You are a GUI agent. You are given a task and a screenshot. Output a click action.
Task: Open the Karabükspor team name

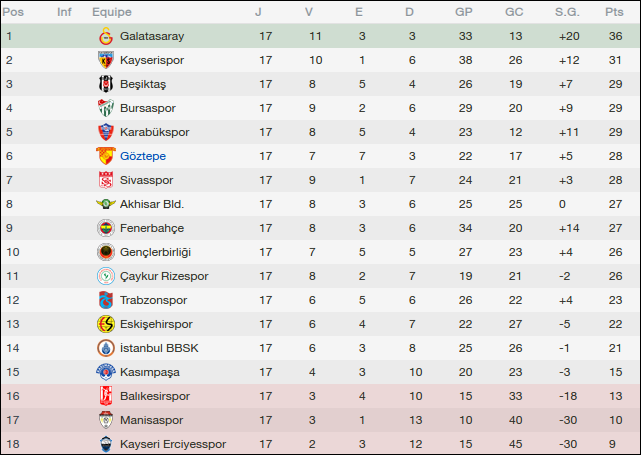(x=154, y=132)
